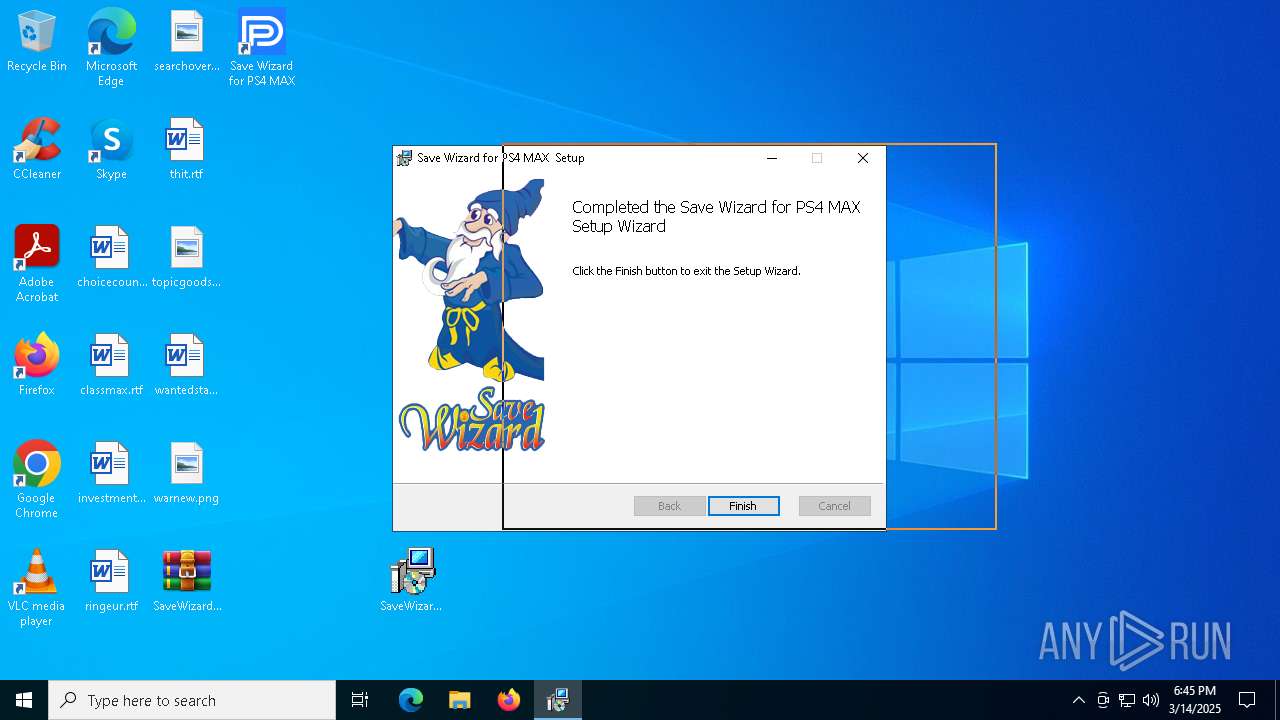Launch Firefox from the taskbar
Viewport: 1280px width, 720px height.
point(509,700)
